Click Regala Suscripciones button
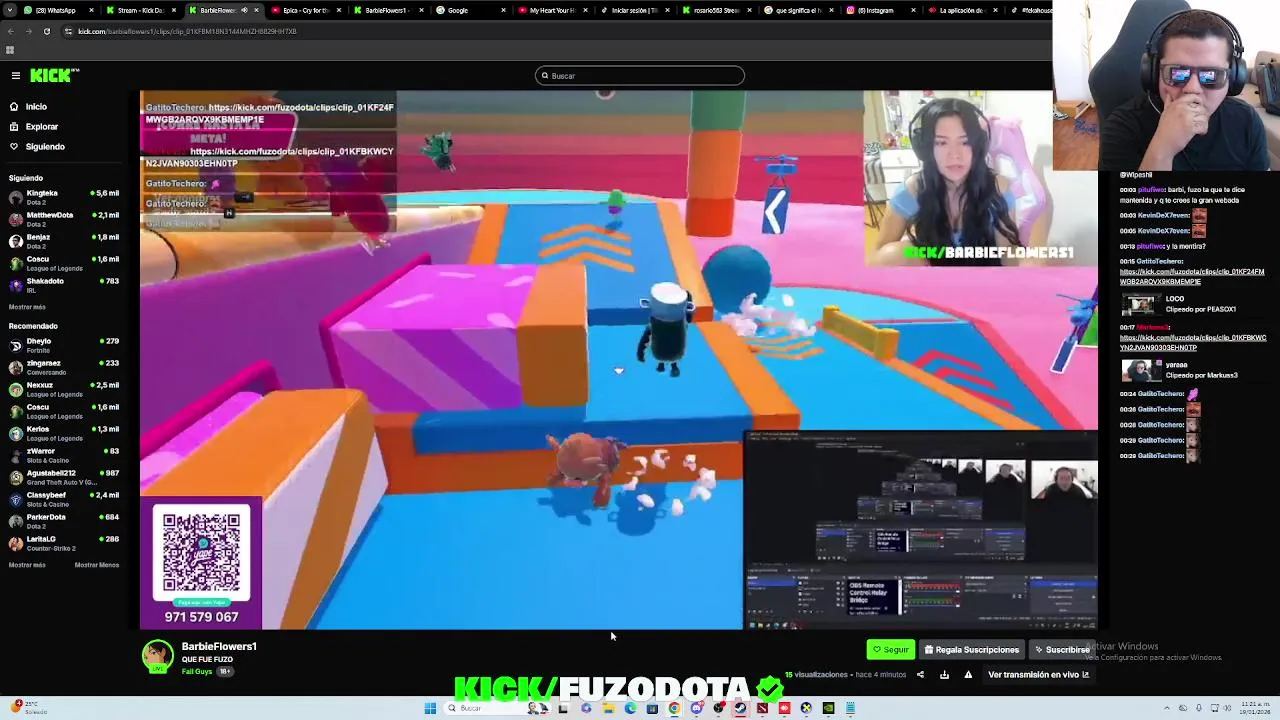 click(x=972, y=650)
